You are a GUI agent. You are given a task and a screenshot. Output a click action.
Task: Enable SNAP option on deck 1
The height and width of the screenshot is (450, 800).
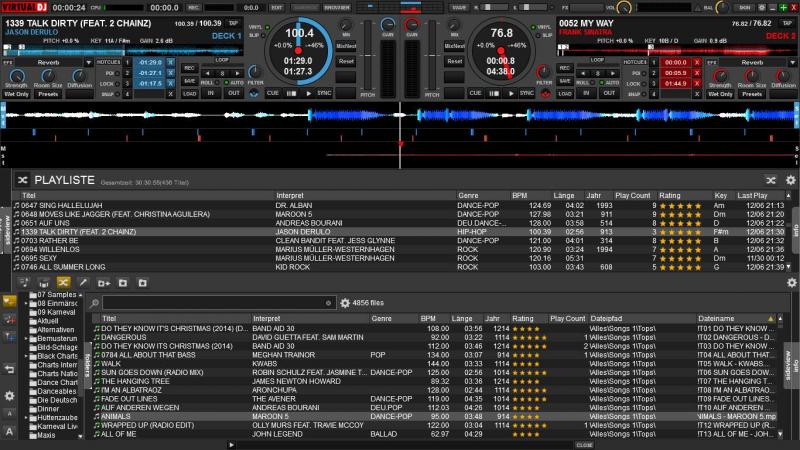(x=118, y=94)
